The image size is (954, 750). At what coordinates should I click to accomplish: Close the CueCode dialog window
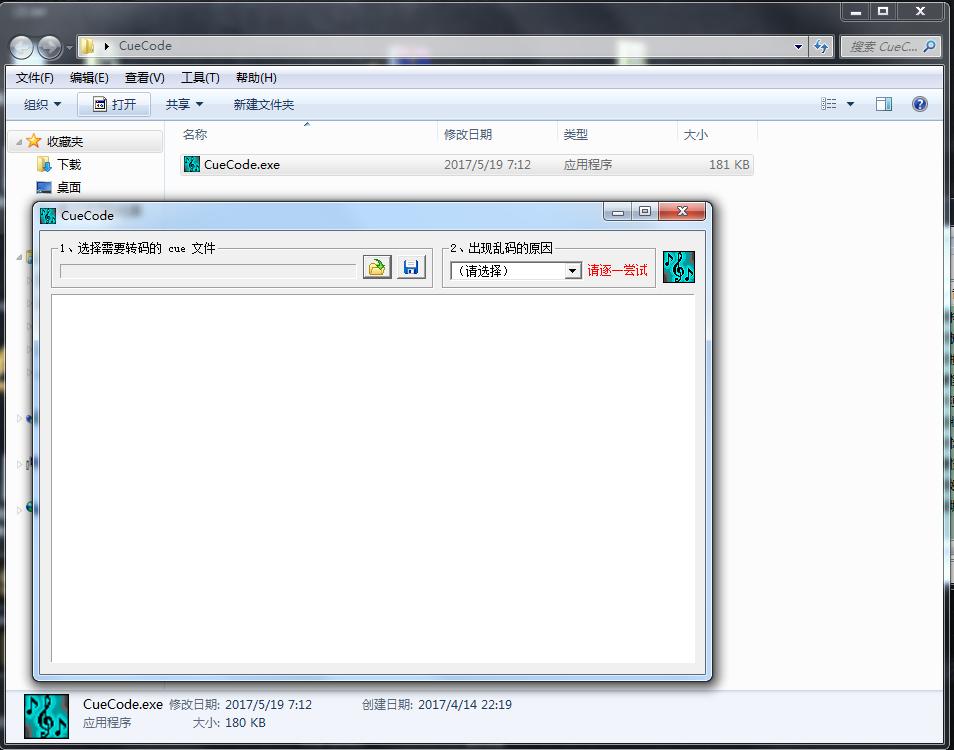click(x=682, y=212)
